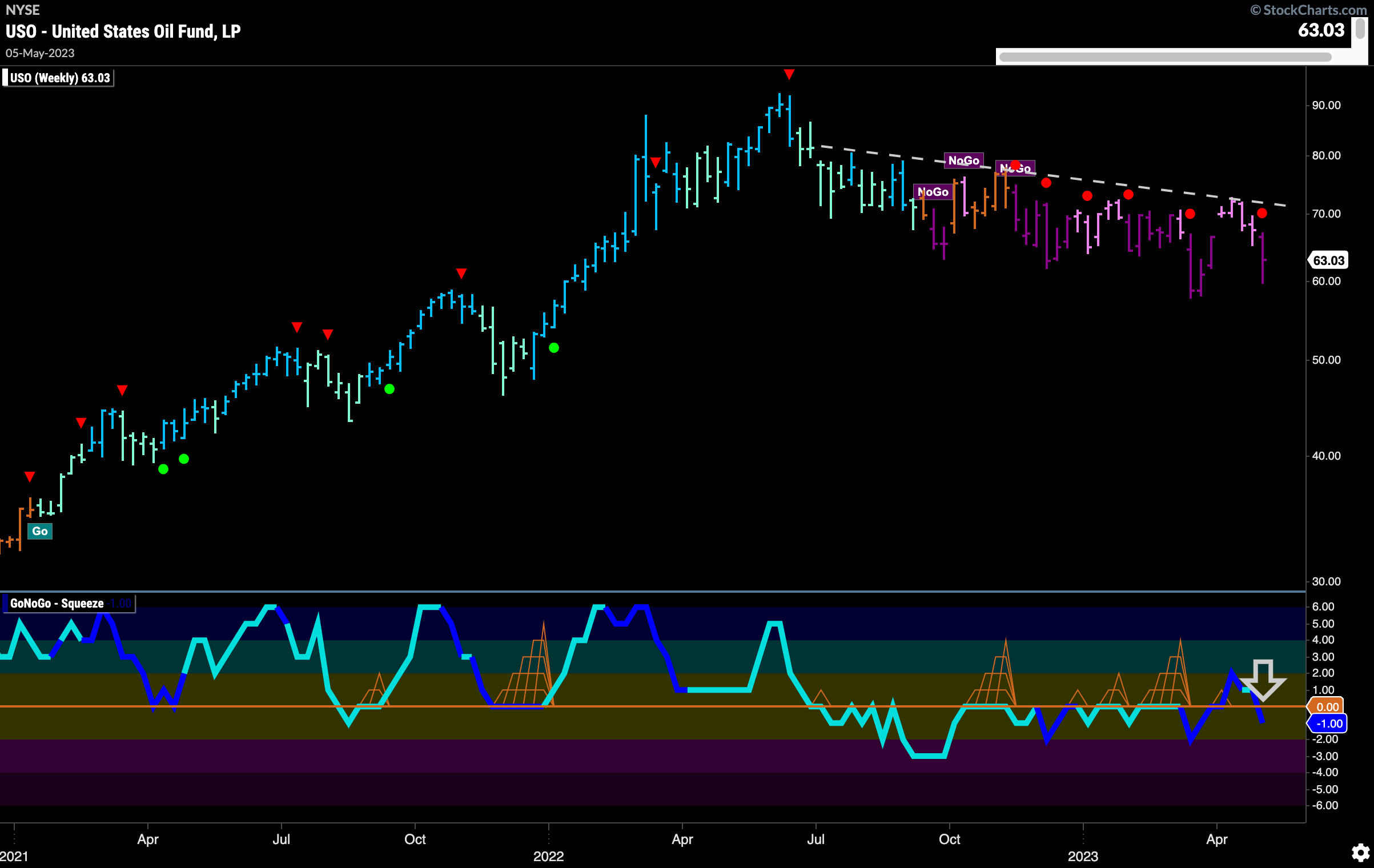The image size is (1374, 868).
Task: Click the latest red dot marker near 70
Action: pyautogui.click(x=1262, y=213)
